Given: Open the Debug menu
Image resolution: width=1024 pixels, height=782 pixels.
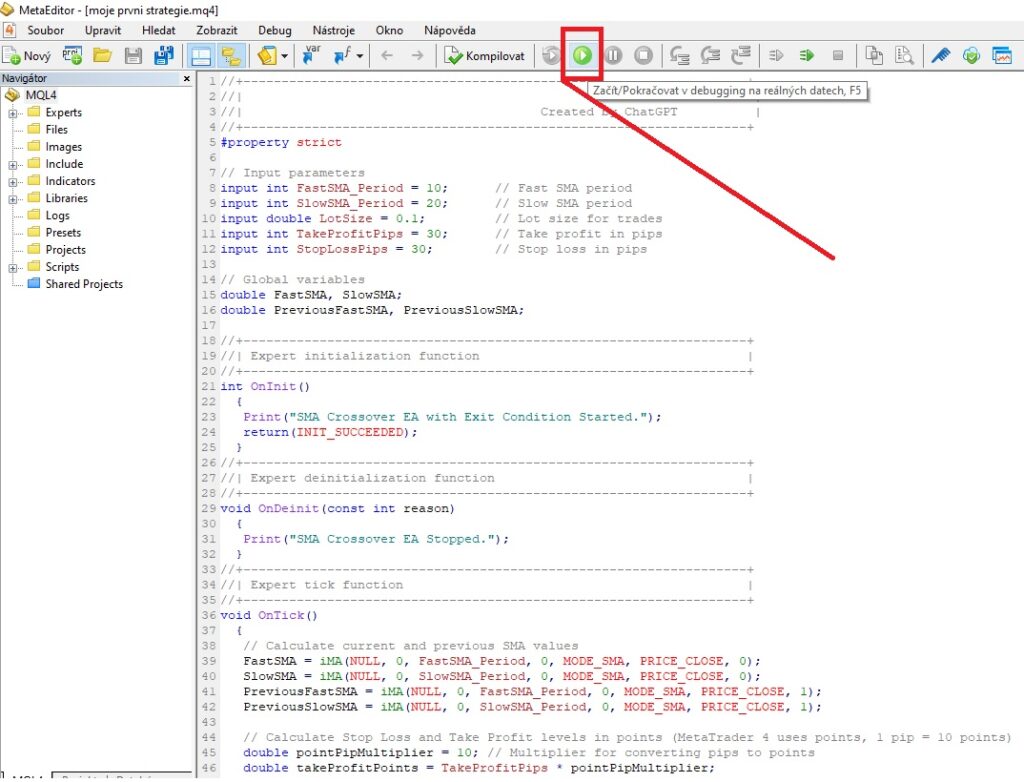Looking at the screenshot, I should click(275, 30).
